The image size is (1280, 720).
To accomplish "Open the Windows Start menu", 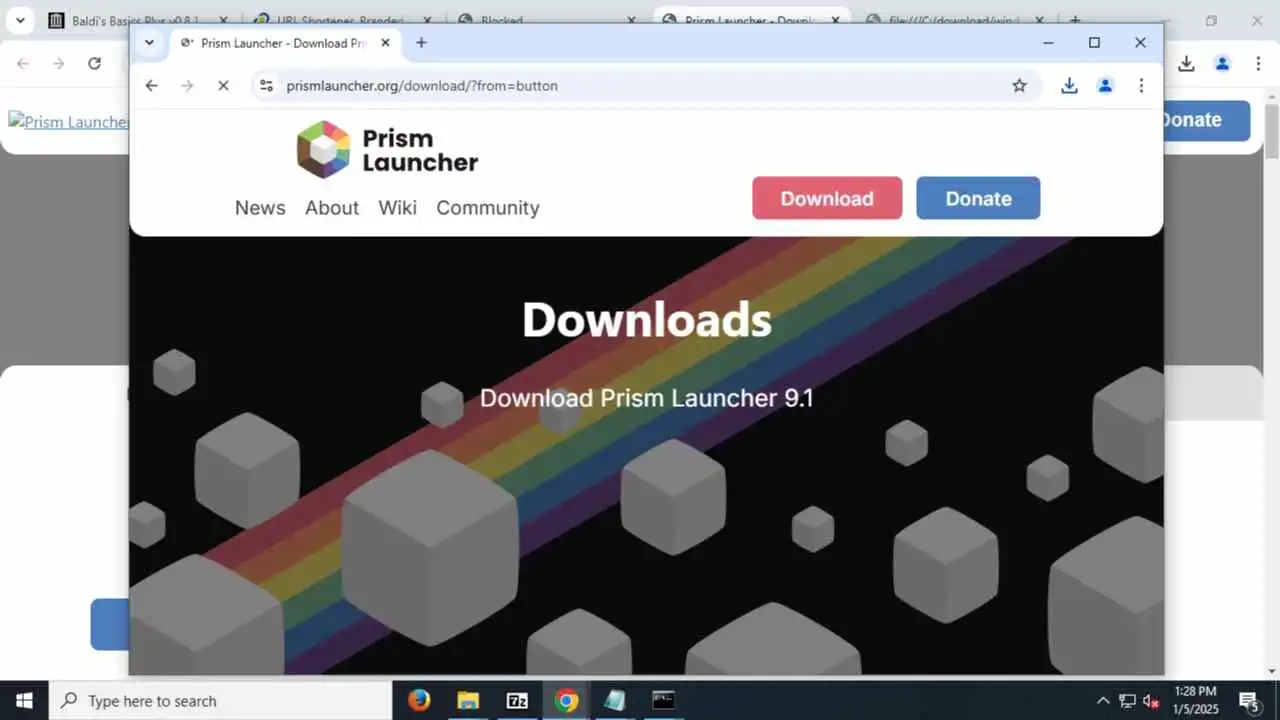I will (x=24, y=700).
